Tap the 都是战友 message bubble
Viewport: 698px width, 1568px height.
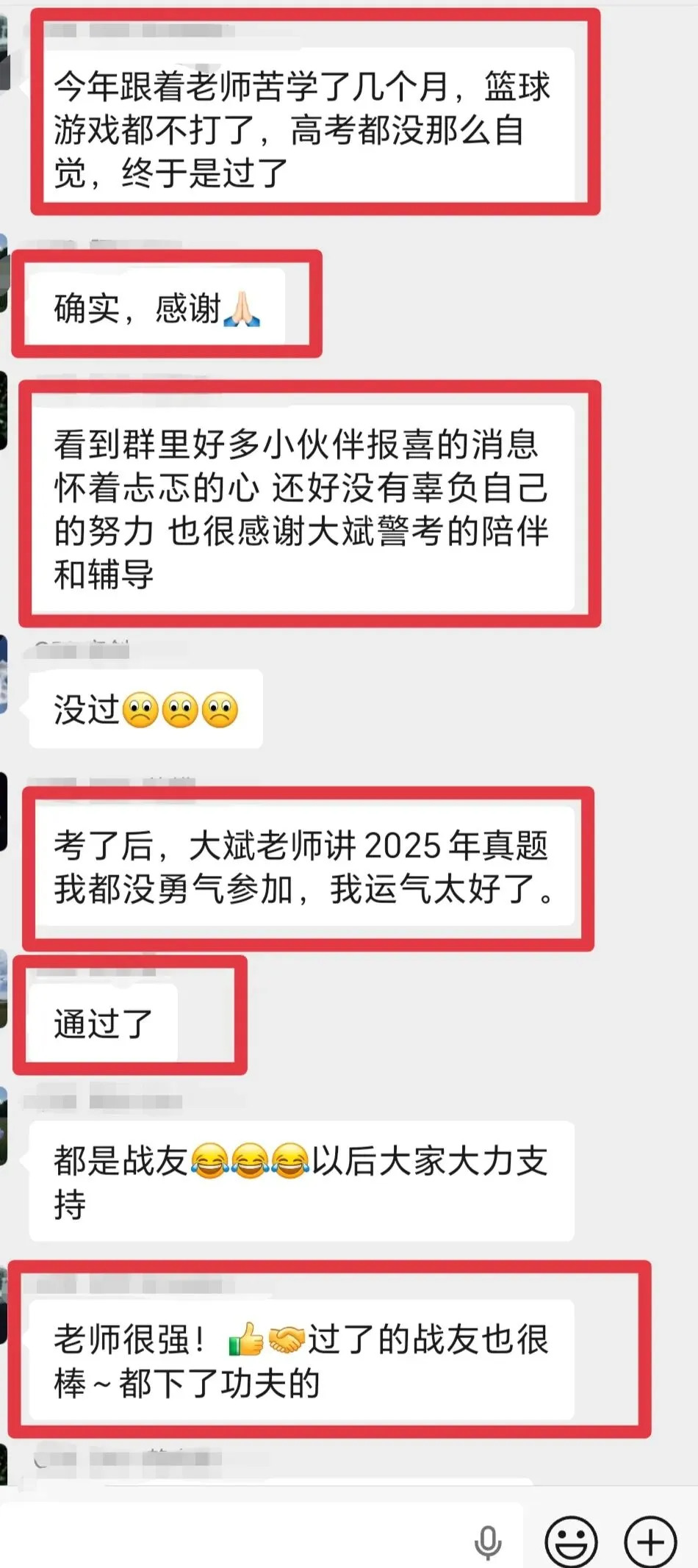(x=301, y=1182)
